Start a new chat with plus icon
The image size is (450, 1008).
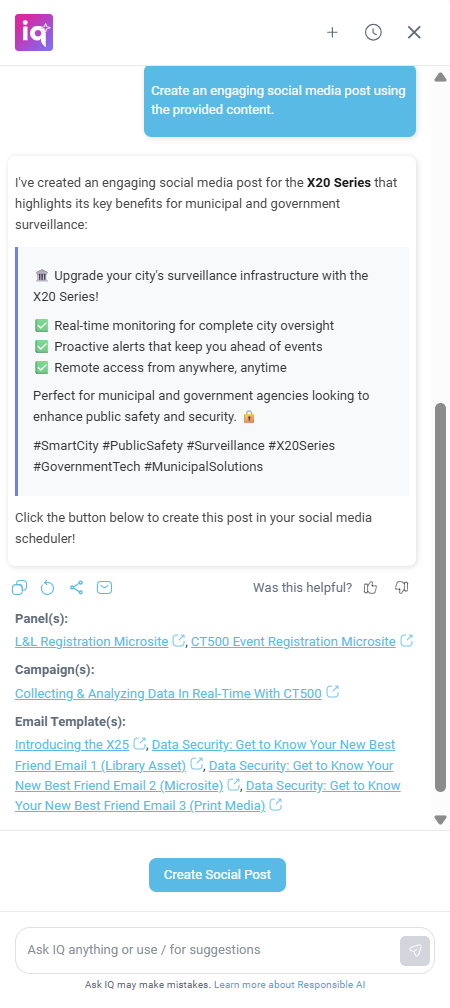coord(332,32)
